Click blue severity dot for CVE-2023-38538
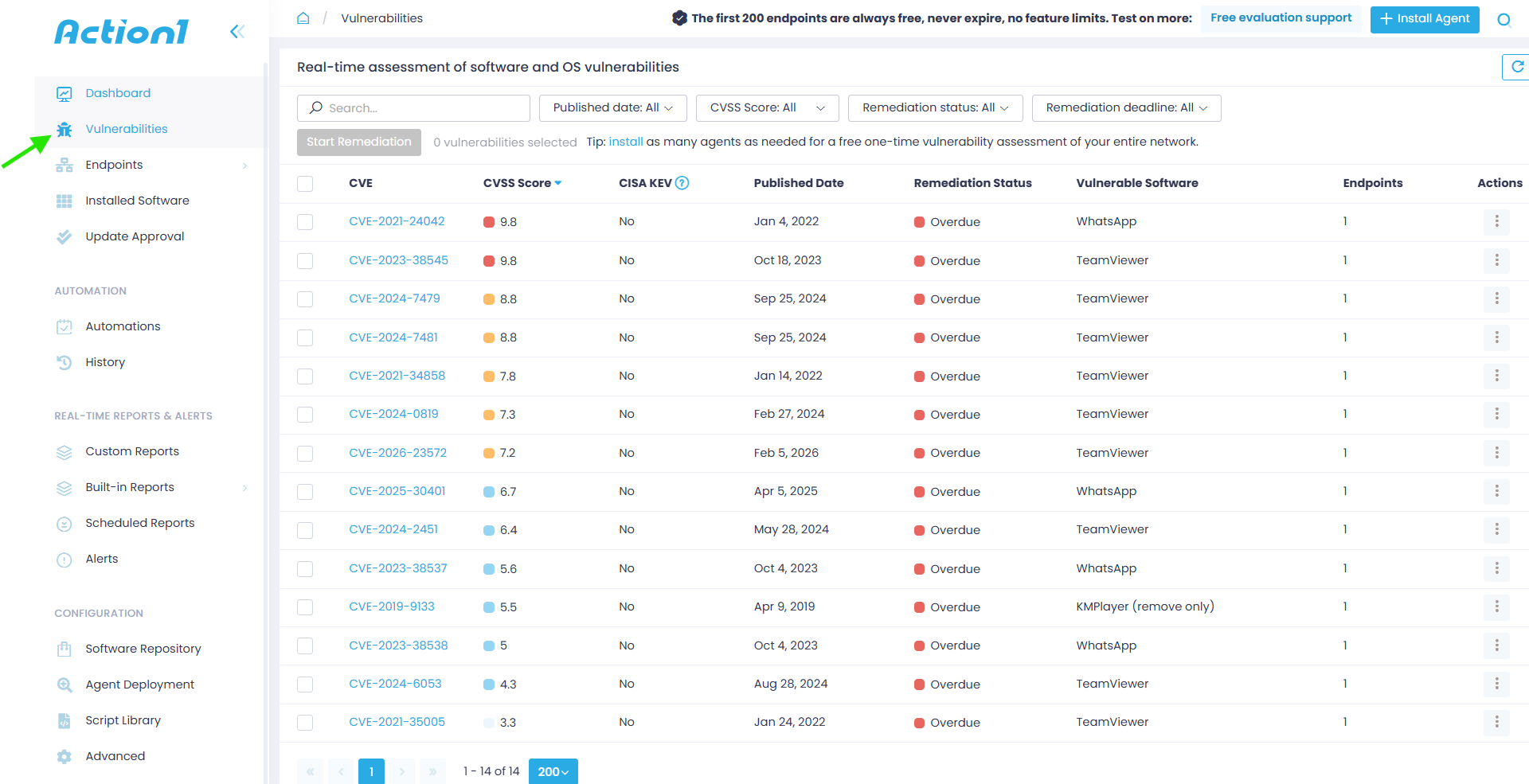 [x=489, y=646]
